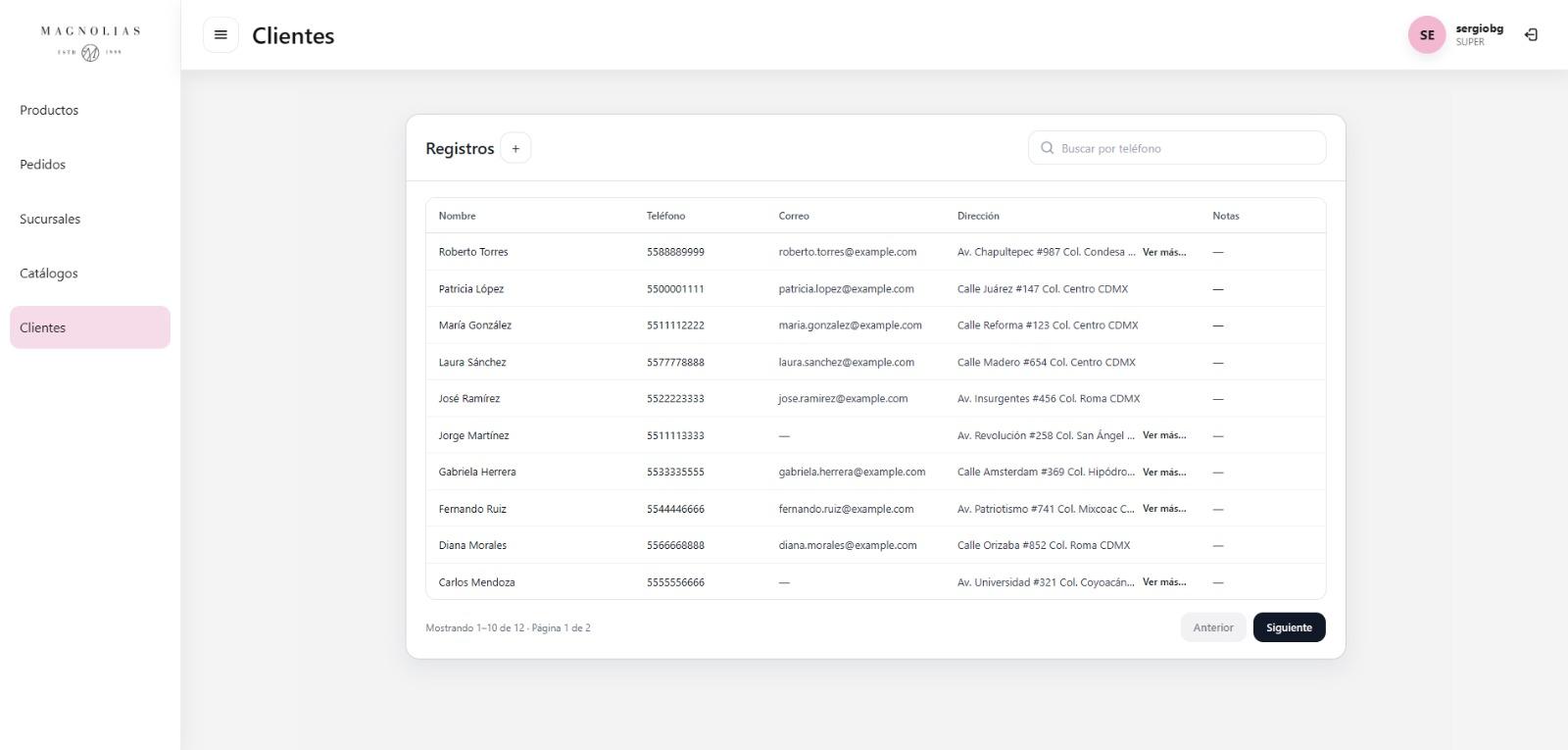Click the Nombre column header
1568x750 pixels.
(x=457, y=216)
